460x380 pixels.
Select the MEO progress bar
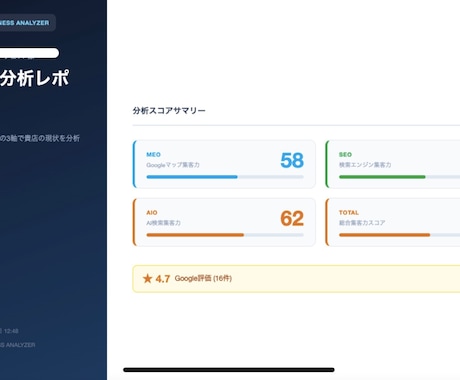(x=225, y=177)
